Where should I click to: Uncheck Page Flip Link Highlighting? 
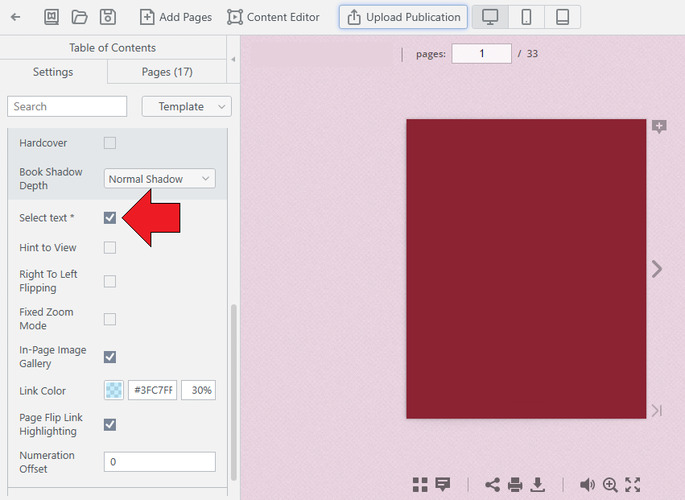(x=110, y=424)
